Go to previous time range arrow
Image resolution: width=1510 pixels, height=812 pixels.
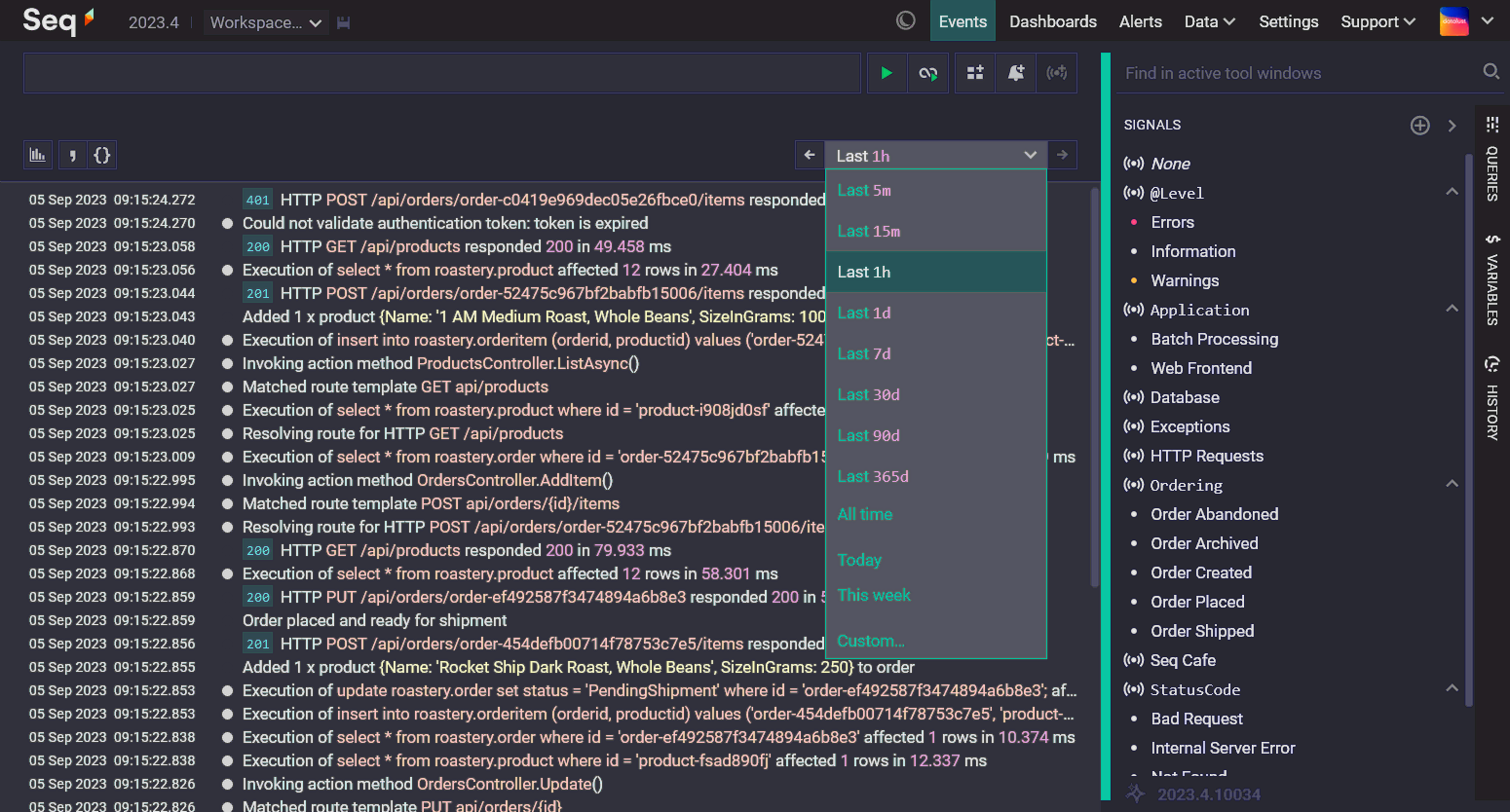810,155
